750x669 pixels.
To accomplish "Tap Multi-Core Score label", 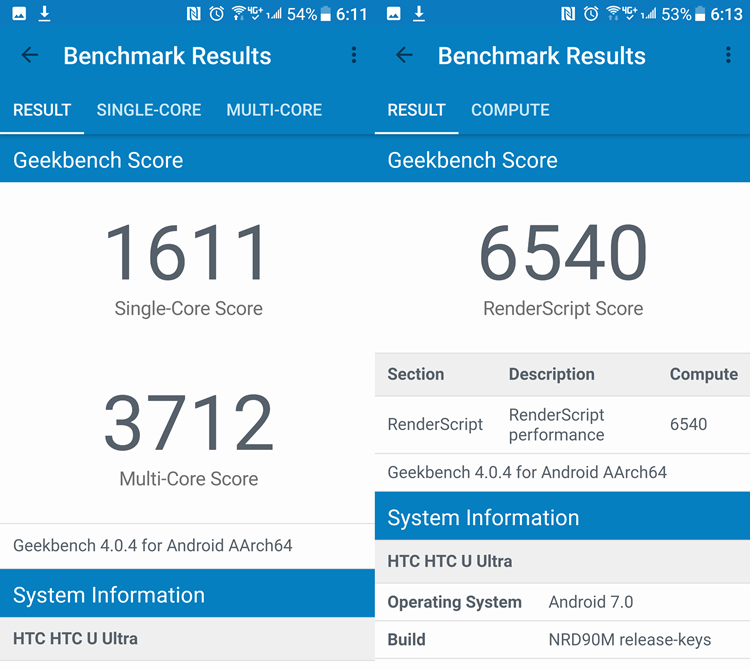I will (x=188, y=479).
